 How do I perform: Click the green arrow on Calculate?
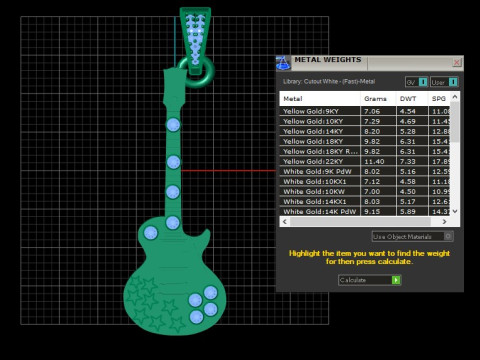pos(396,280)
